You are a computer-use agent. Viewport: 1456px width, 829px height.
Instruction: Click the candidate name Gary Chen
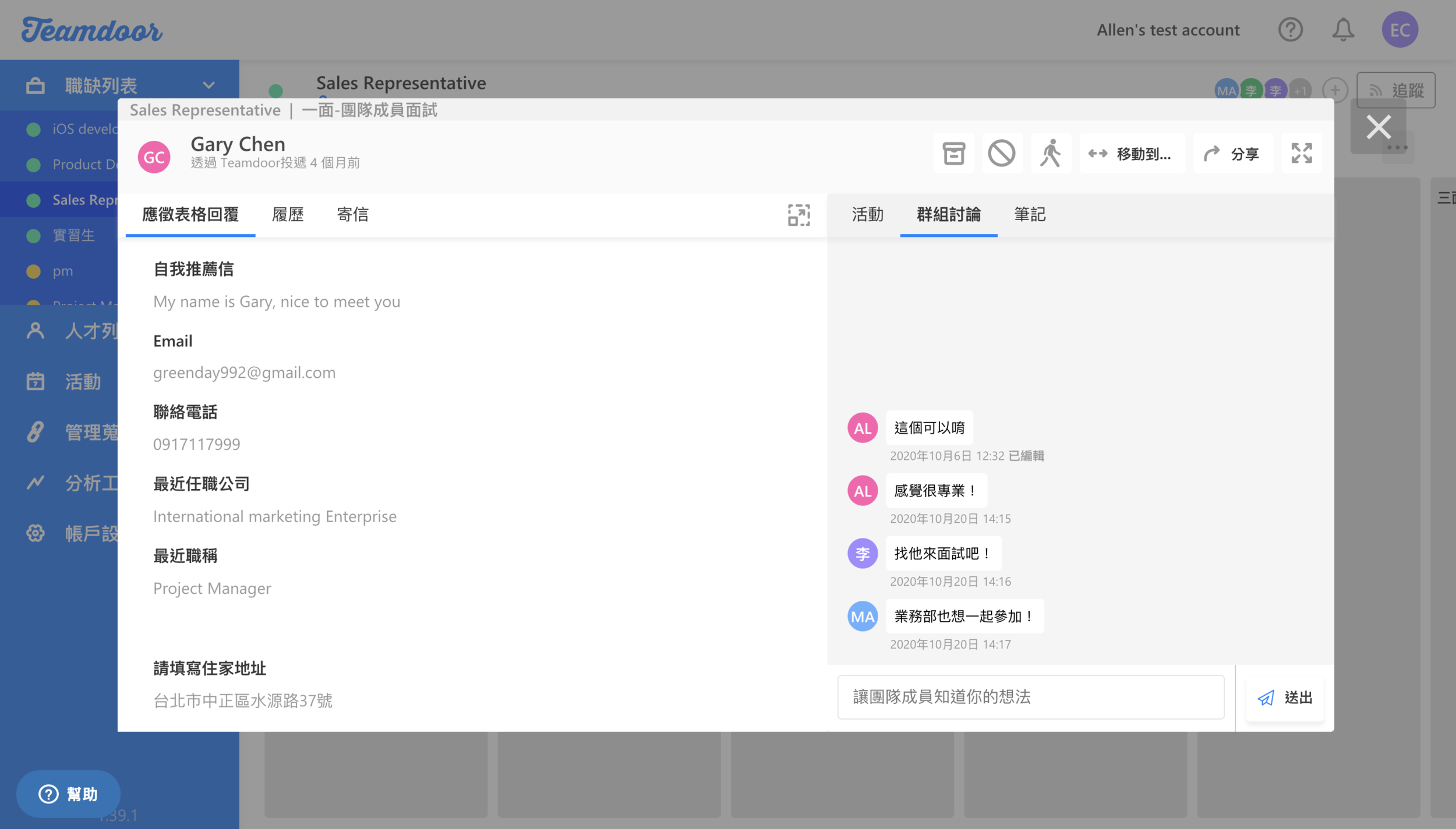(238, 144)
